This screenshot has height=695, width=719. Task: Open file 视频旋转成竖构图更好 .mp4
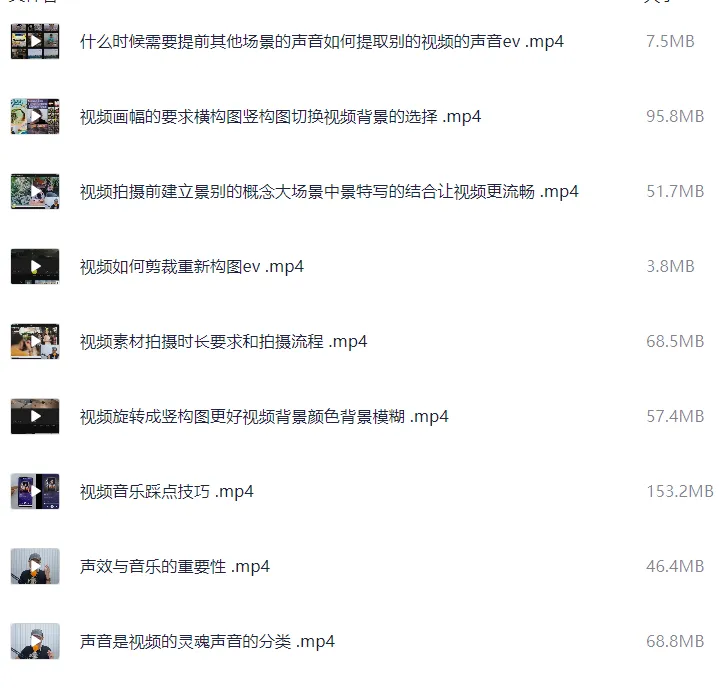pos(264,417)
